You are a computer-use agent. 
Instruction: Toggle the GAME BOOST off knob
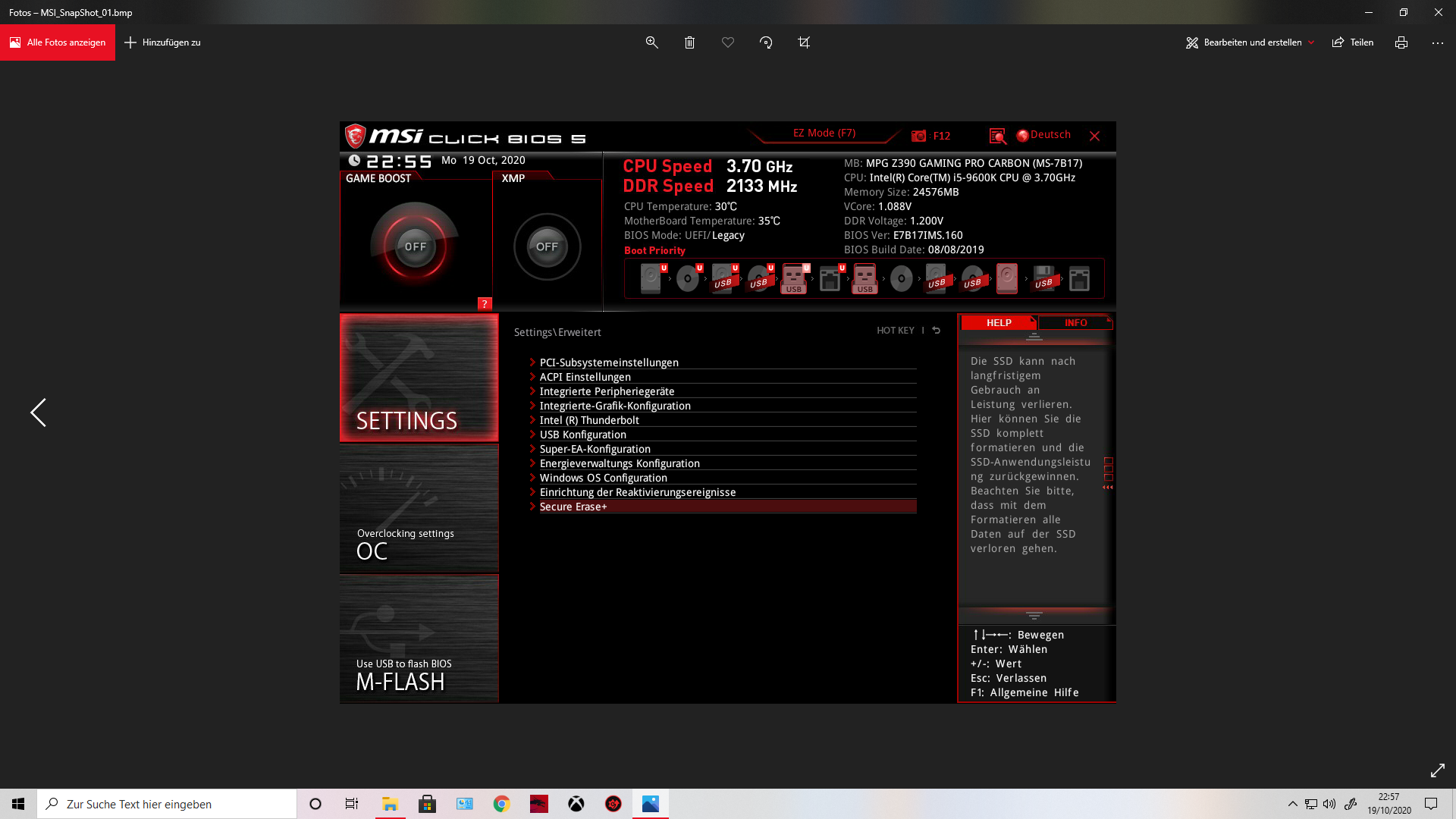click(x=415, y=246)
